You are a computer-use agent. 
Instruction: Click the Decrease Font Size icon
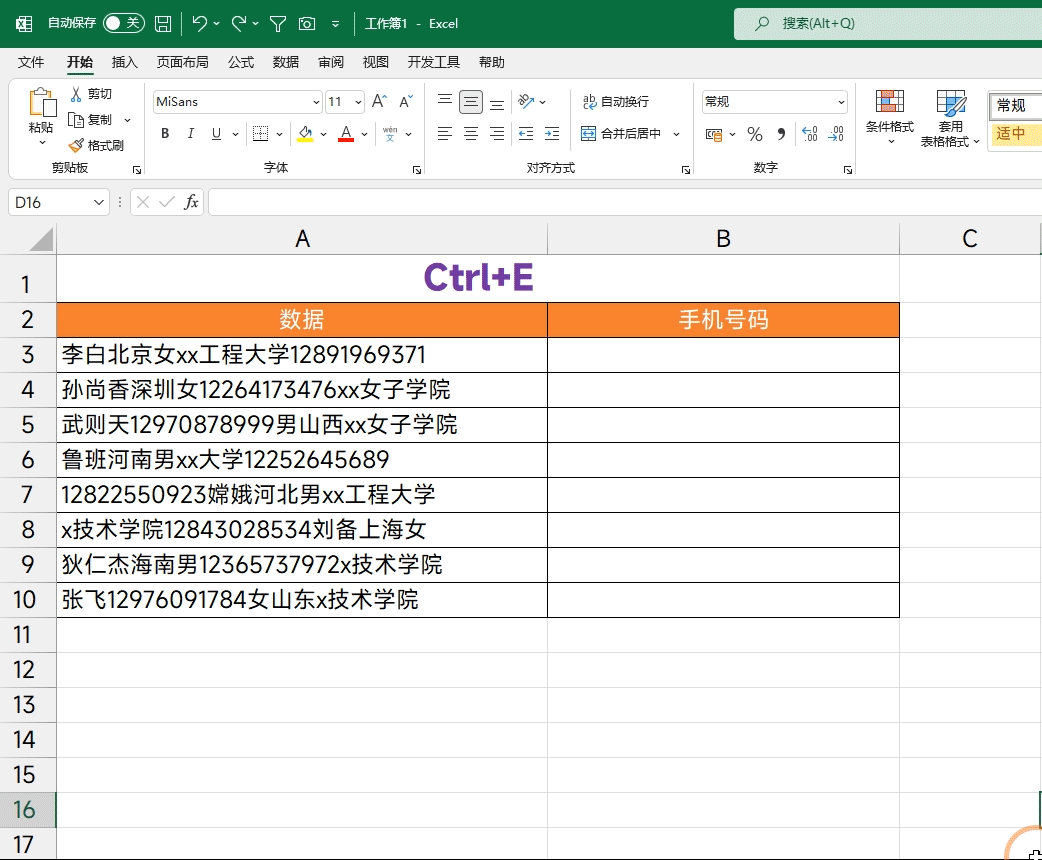(406, 101)
